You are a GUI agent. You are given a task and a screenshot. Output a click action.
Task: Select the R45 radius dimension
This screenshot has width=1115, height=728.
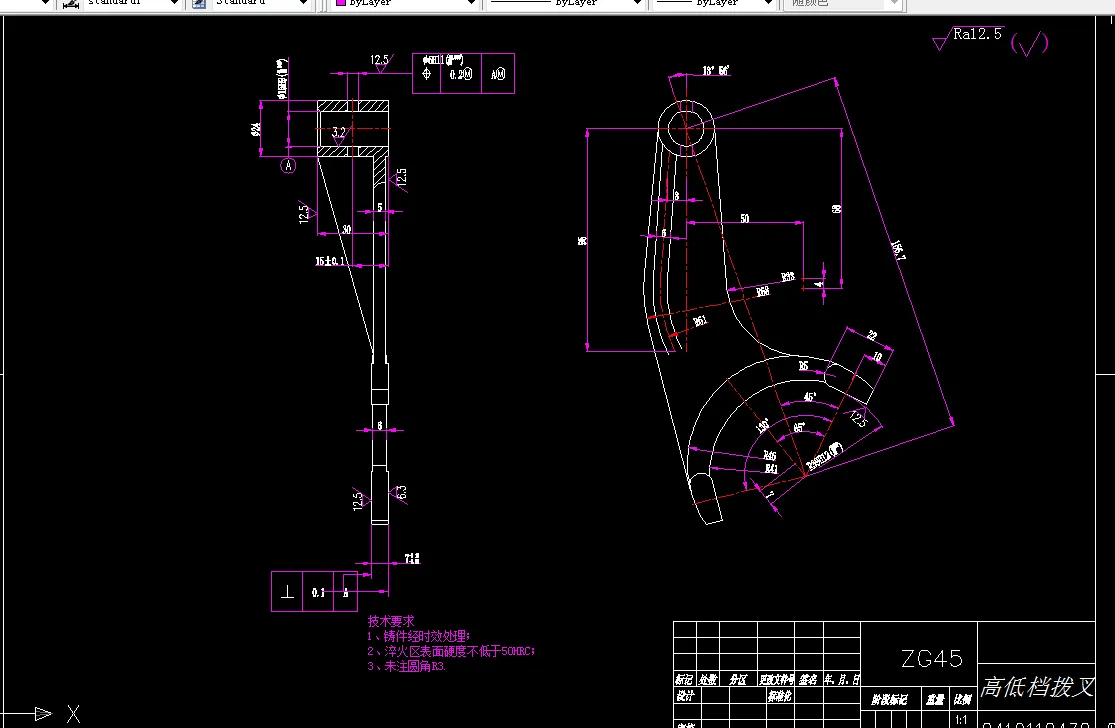[x=769, y=455]
